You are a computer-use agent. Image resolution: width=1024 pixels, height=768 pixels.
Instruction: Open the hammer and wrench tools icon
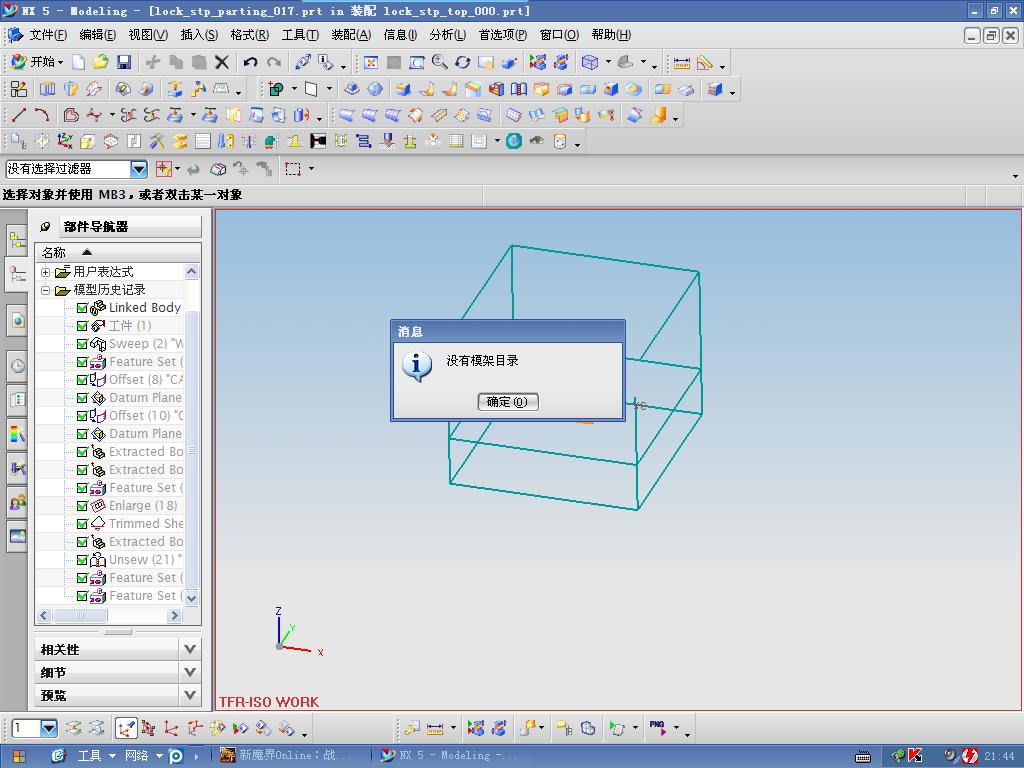coord(157,140)
